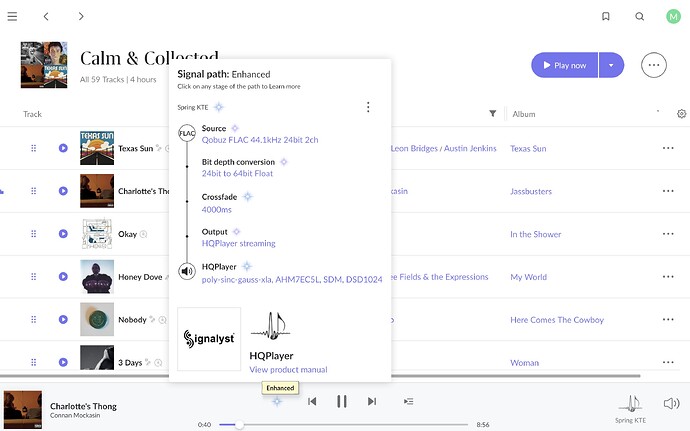Screen dimensions: 690x431
Task: Open the playlist three-dot more options
Action: coord(654,65)
